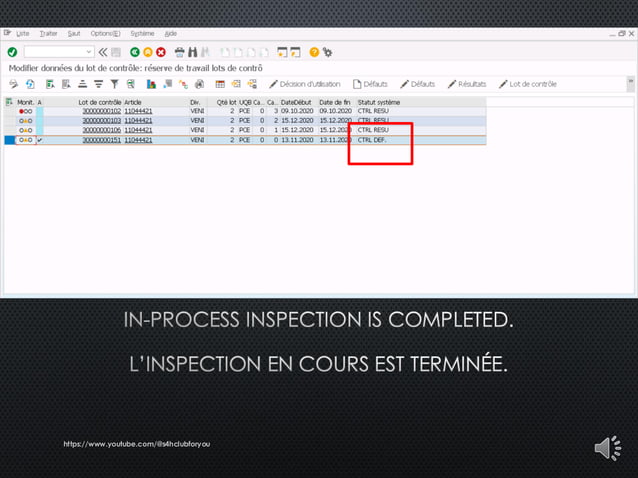Screen dimensions: 638x478
Task: Click the Details glasses icon in list toolbar
Action: click(x=13, y=84)
